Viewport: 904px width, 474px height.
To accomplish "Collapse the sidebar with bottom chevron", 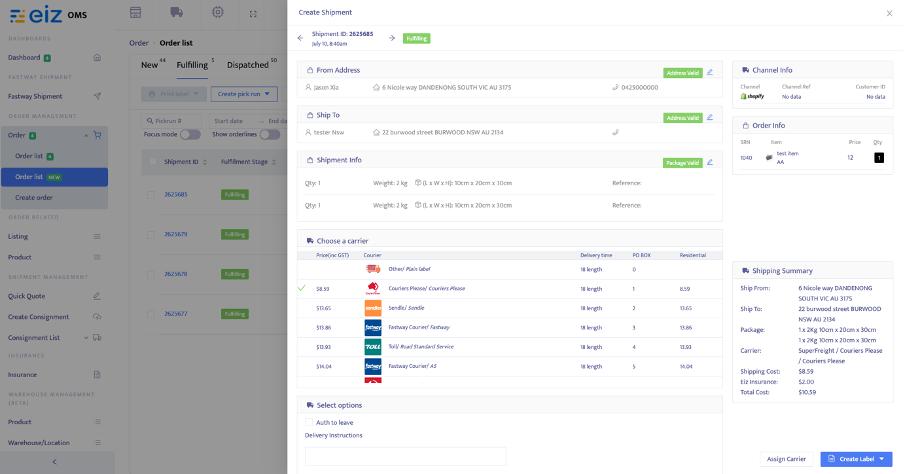I will pos(54,462).
